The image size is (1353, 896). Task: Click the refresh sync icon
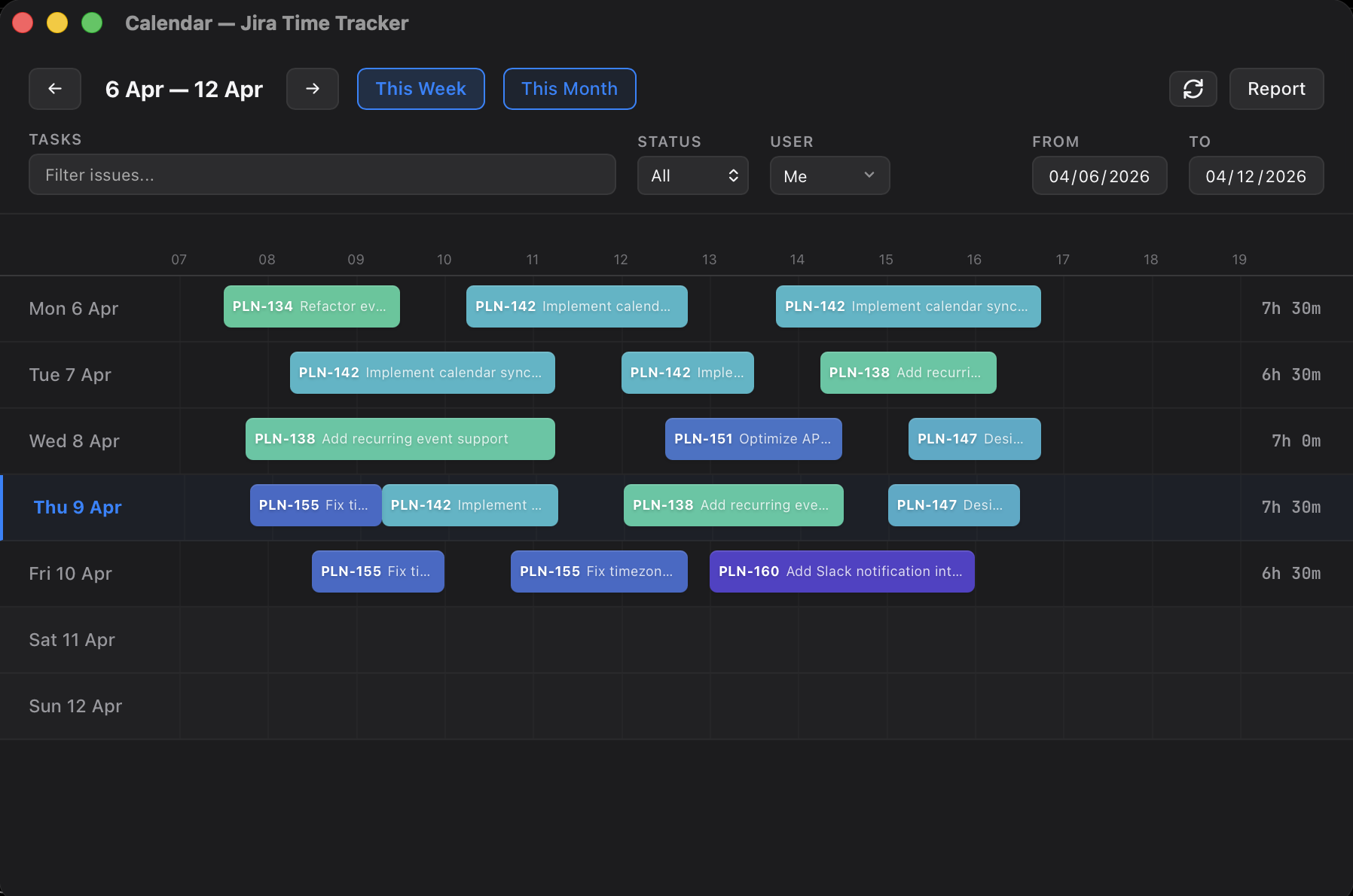point(1193,89)
